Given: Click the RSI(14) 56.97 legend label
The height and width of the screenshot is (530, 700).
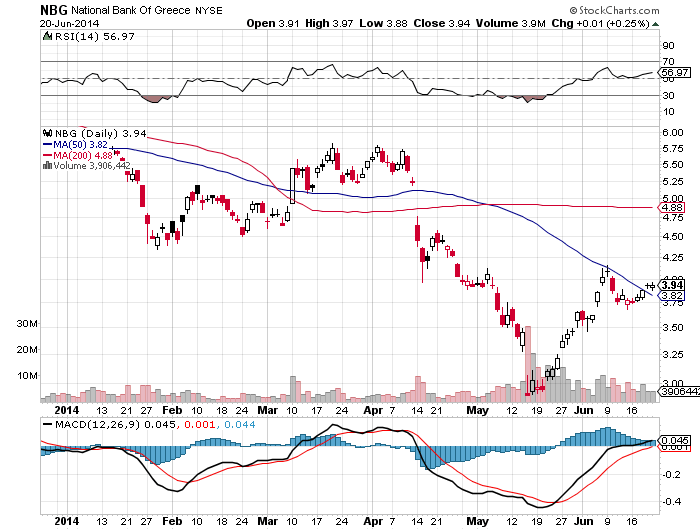Looking at the screenshot, I should 94,37.
